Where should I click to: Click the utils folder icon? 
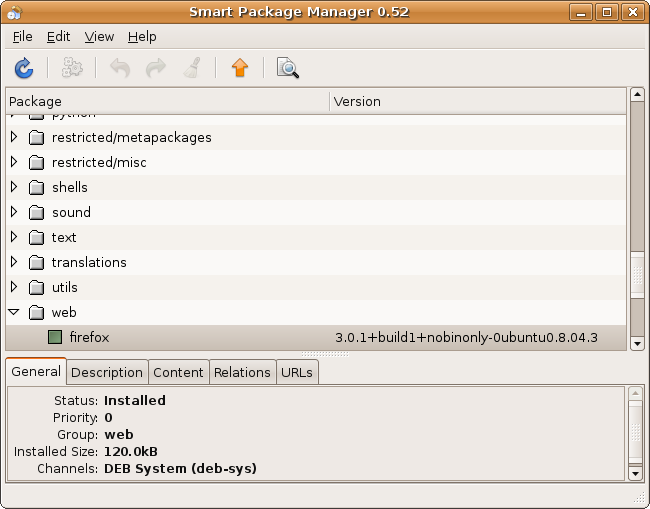36,287
